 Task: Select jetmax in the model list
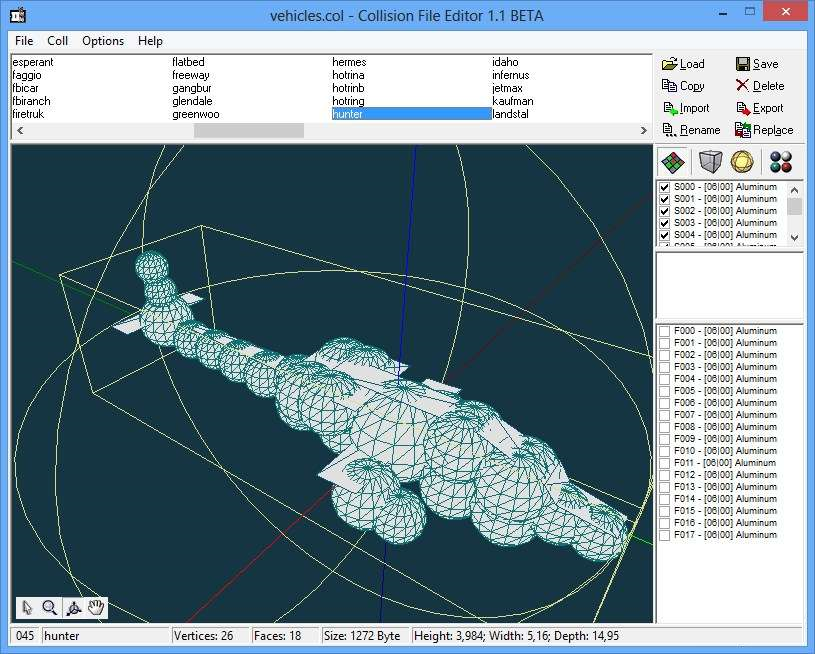coord(507,88)
